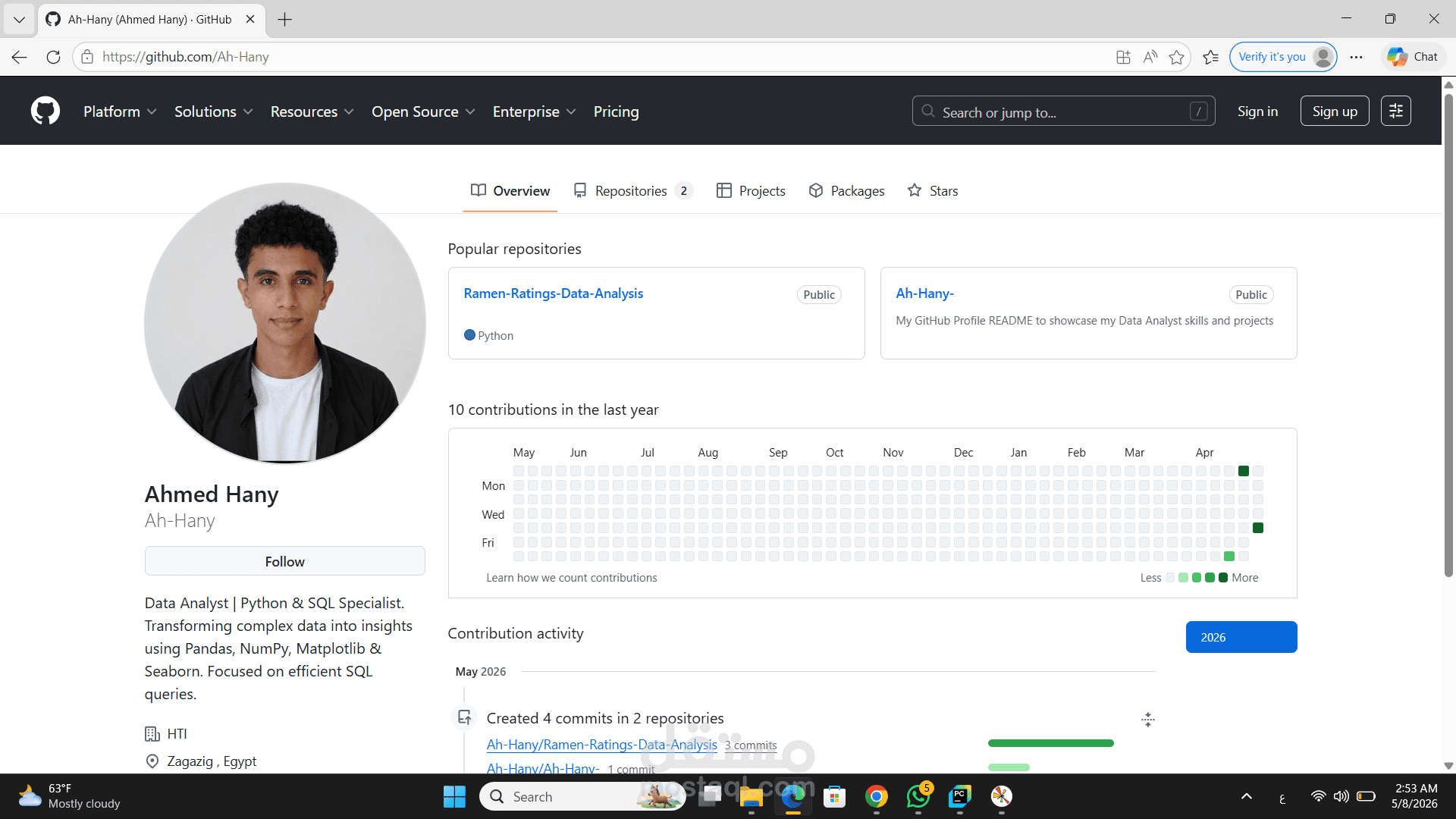The height and width of the screenshot is (819, 1456).
Task: Switch to the Packages tab
Action: pos(846,191)
